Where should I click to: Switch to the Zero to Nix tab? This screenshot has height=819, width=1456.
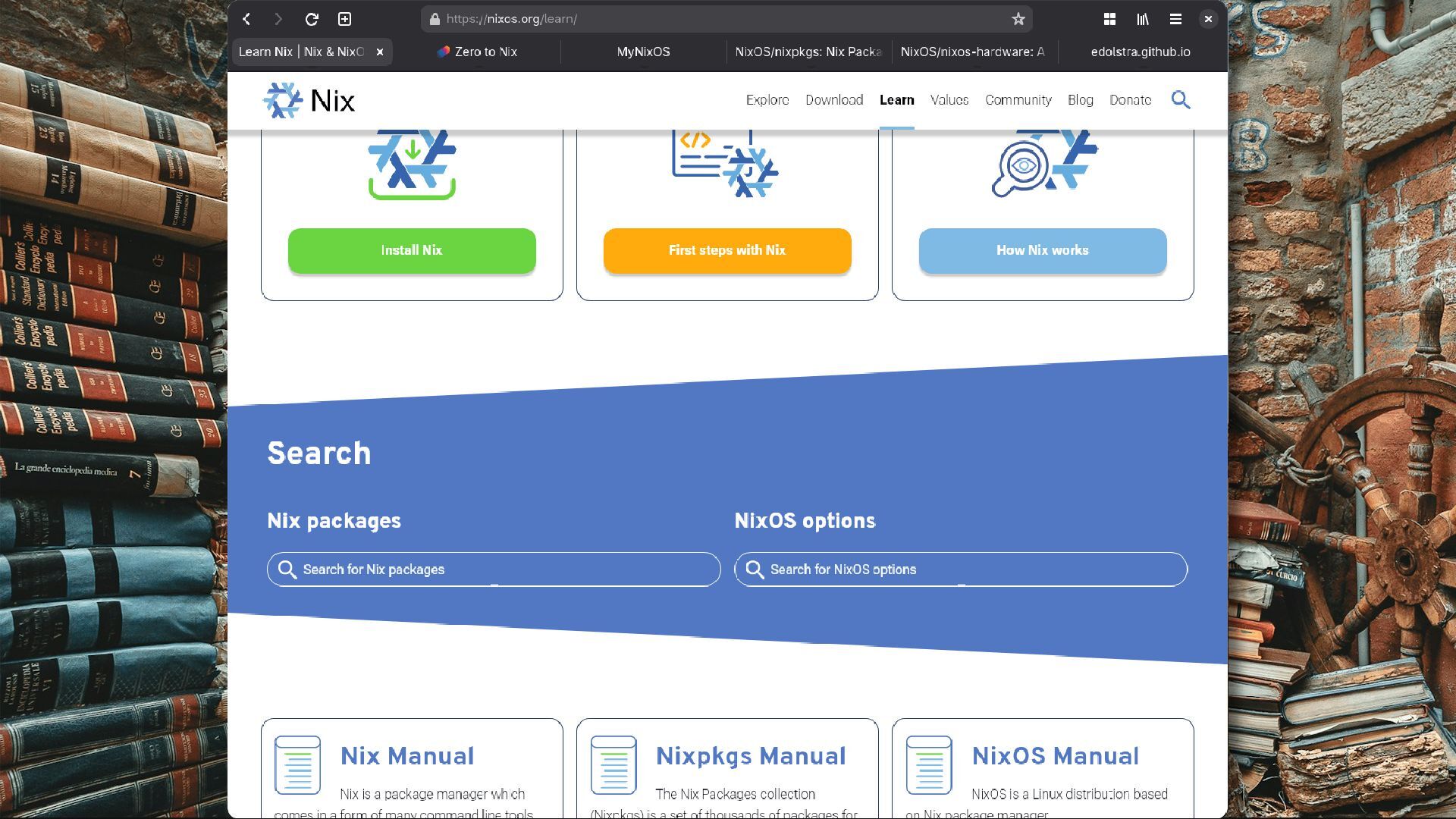pyautogui.click(x=478, y=52)
